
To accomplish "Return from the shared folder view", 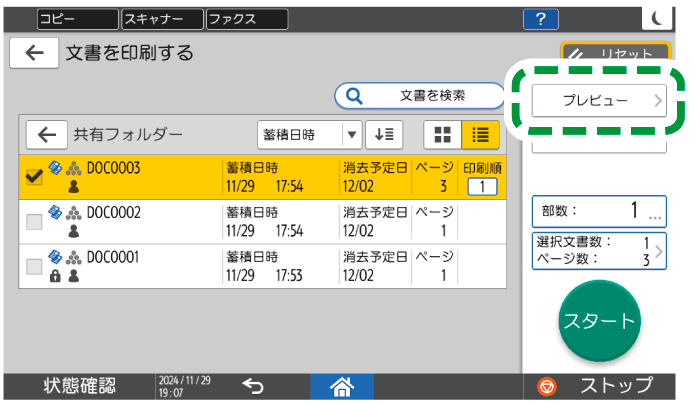I will [x=47, y=134].
